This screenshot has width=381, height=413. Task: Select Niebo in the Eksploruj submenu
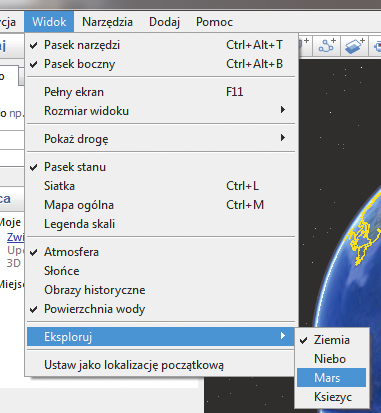(332, 359)
